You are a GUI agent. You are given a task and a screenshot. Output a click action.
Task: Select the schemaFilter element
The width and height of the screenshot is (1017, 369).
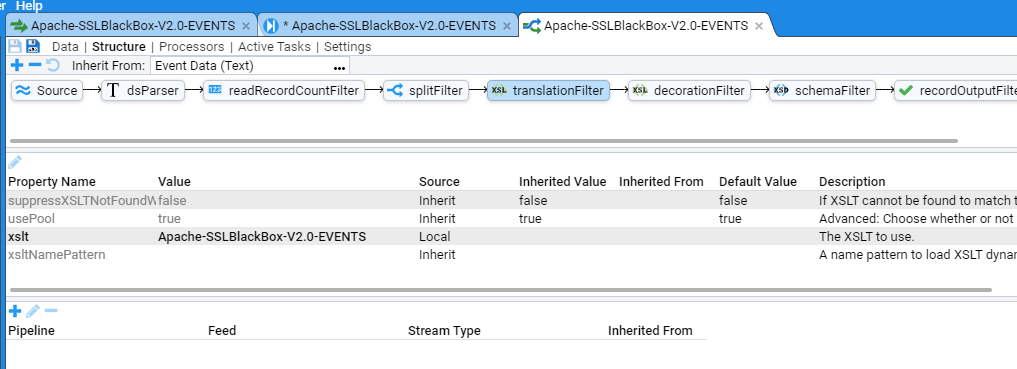point(823,91)
